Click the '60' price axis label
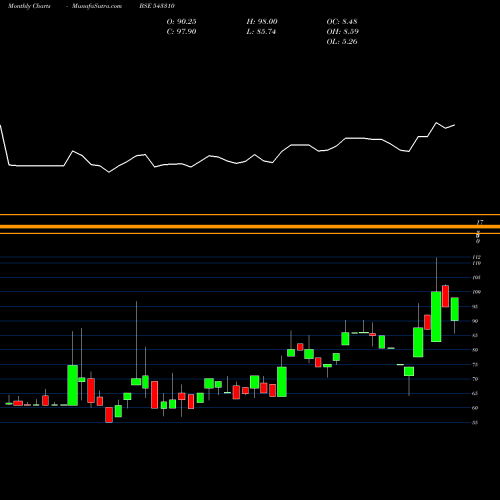This screenshot has height=500, width=500. pyautogui.click(x=475, y=408)
